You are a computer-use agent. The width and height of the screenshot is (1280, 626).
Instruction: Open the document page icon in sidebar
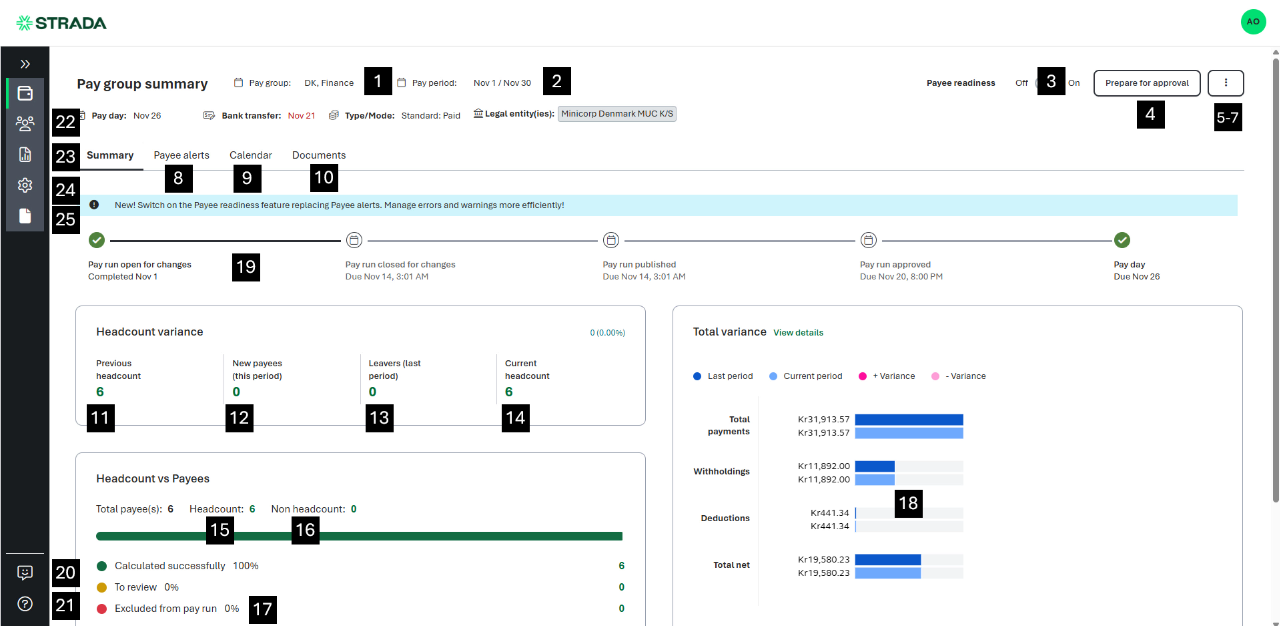tap(25, 216)
